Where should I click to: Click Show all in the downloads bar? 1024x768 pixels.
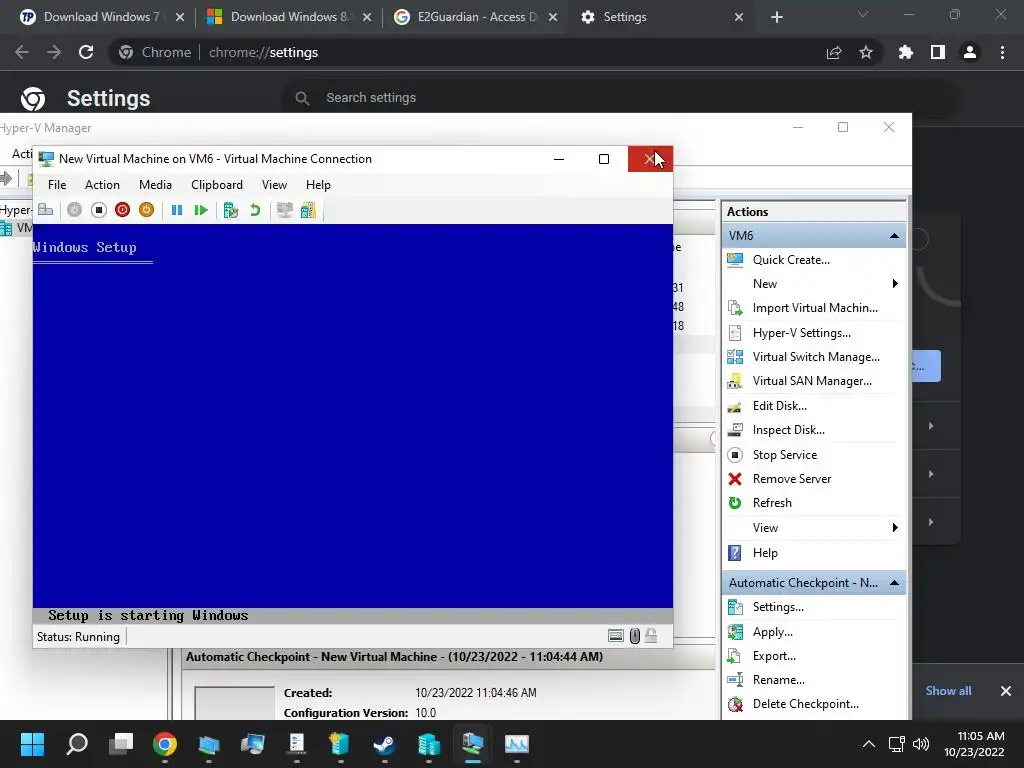[948, 691]
